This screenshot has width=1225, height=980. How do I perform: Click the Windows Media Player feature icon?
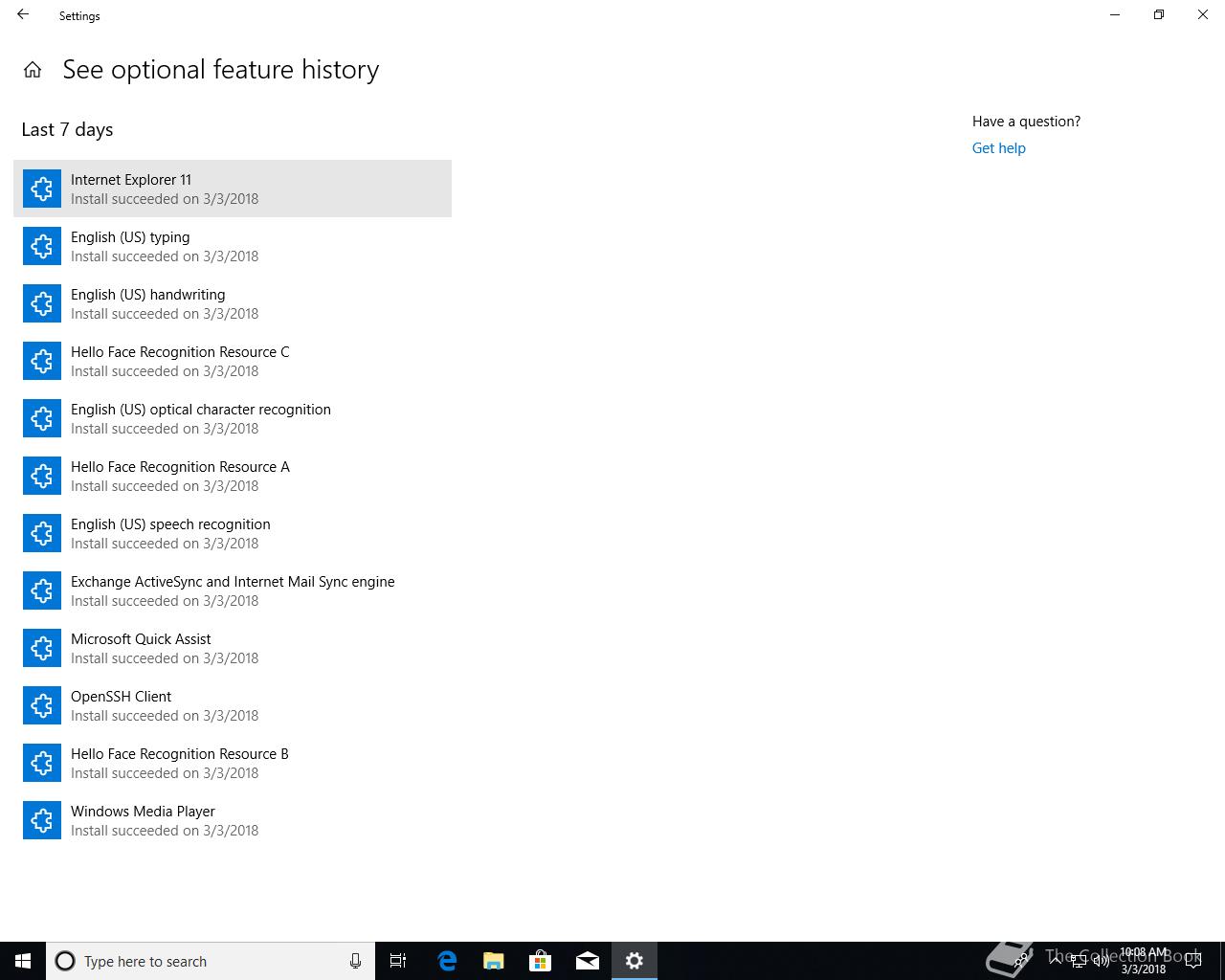(x=42, y=820)
